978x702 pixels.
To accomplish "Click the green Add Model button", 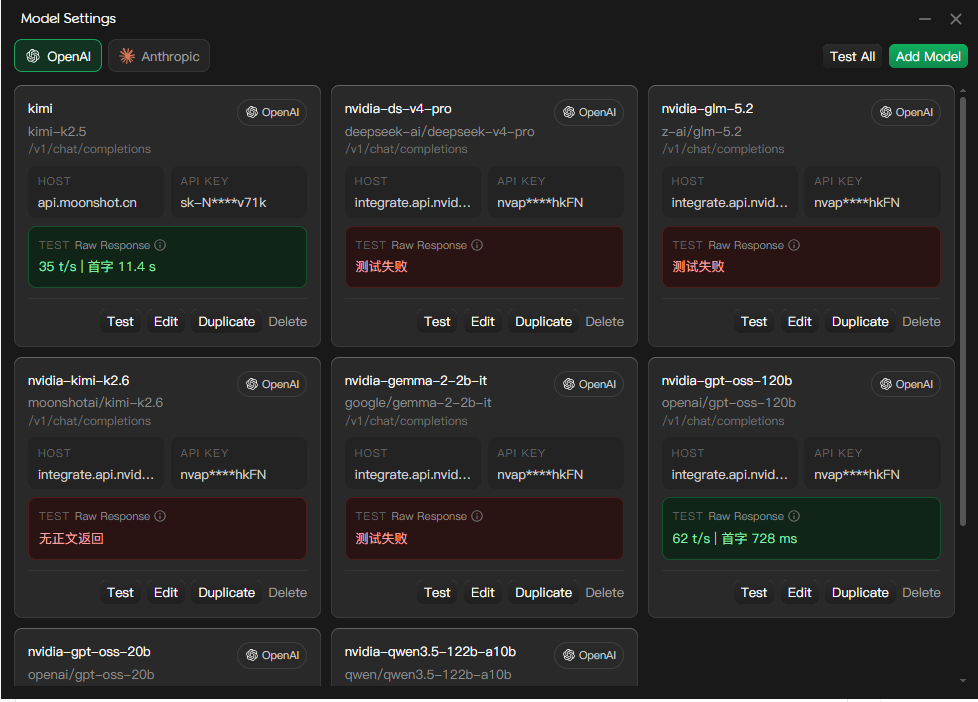I will (x=928, y=56).
